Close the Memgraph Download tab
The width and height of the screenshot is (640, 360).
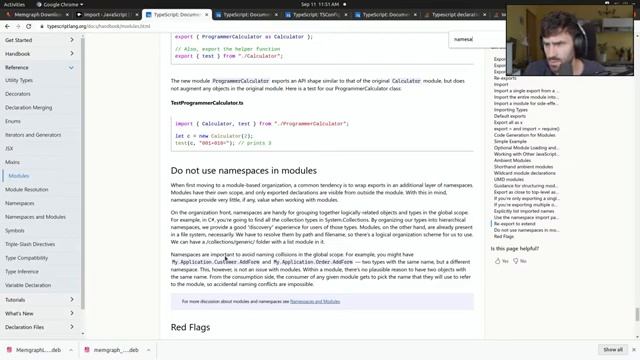67,15
